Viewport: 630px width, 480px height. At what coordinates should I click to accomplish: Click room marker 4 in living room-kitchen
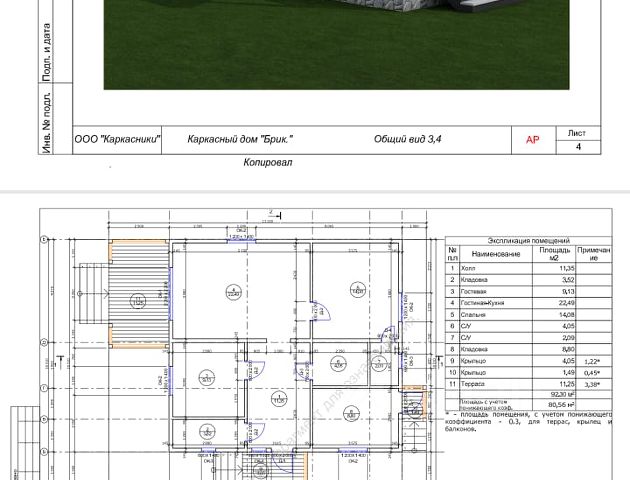click(233, 292)
